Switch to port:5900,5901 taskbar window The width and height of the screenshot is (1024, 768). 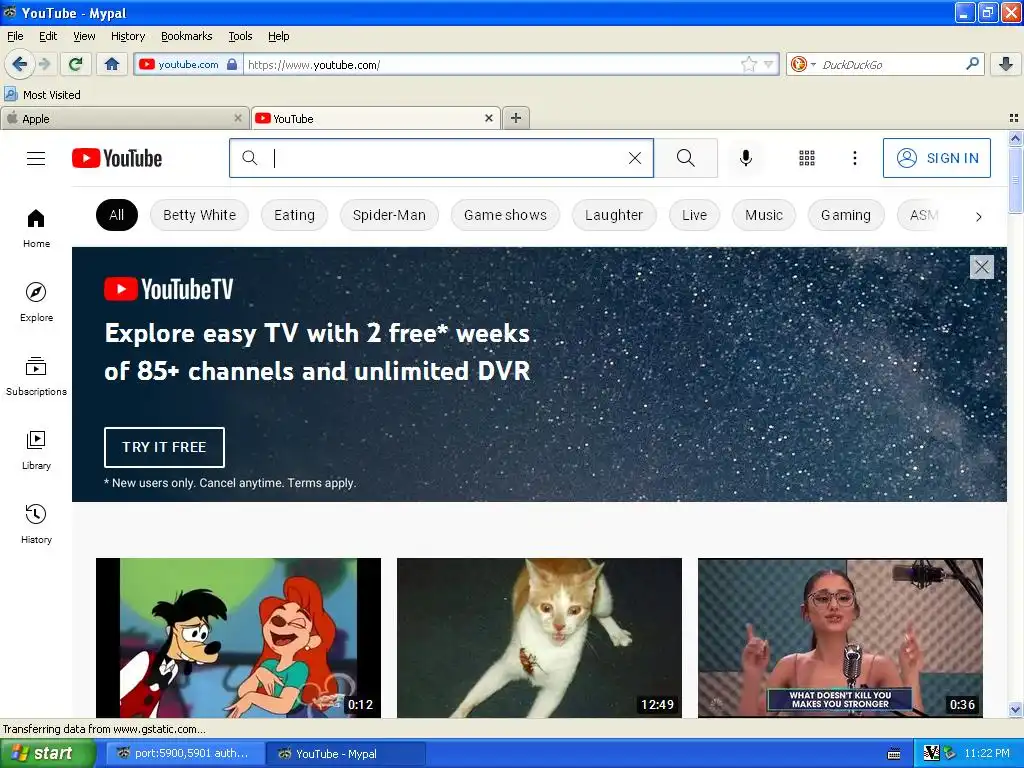tap(184, 753)
